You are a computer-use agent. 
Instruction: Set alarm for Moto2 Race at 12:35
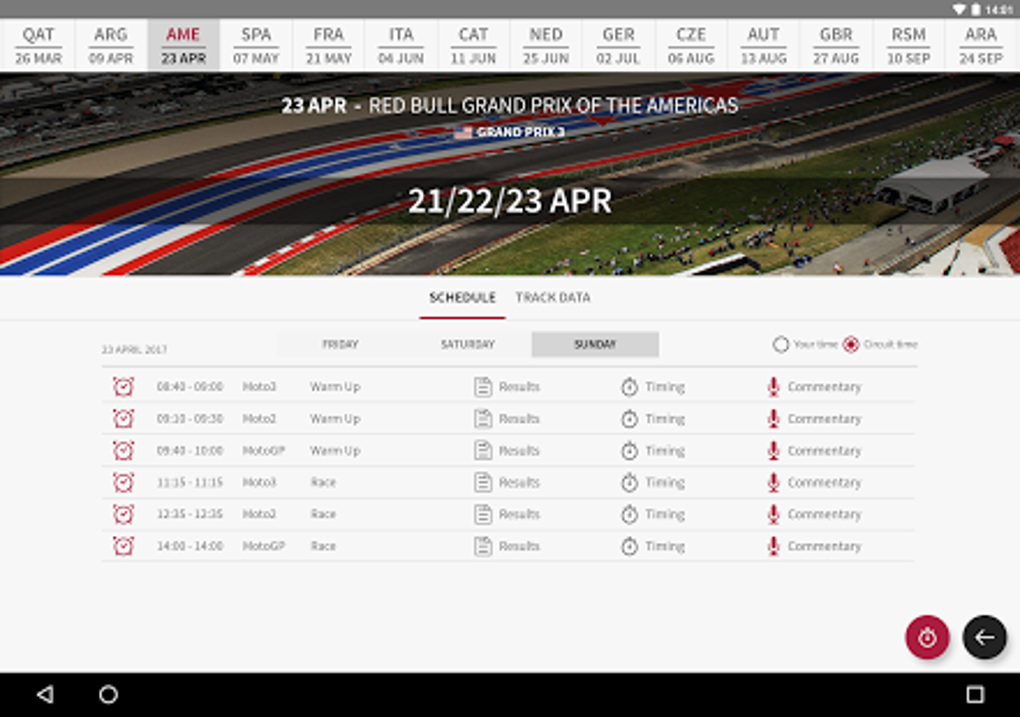pos(123,514)
